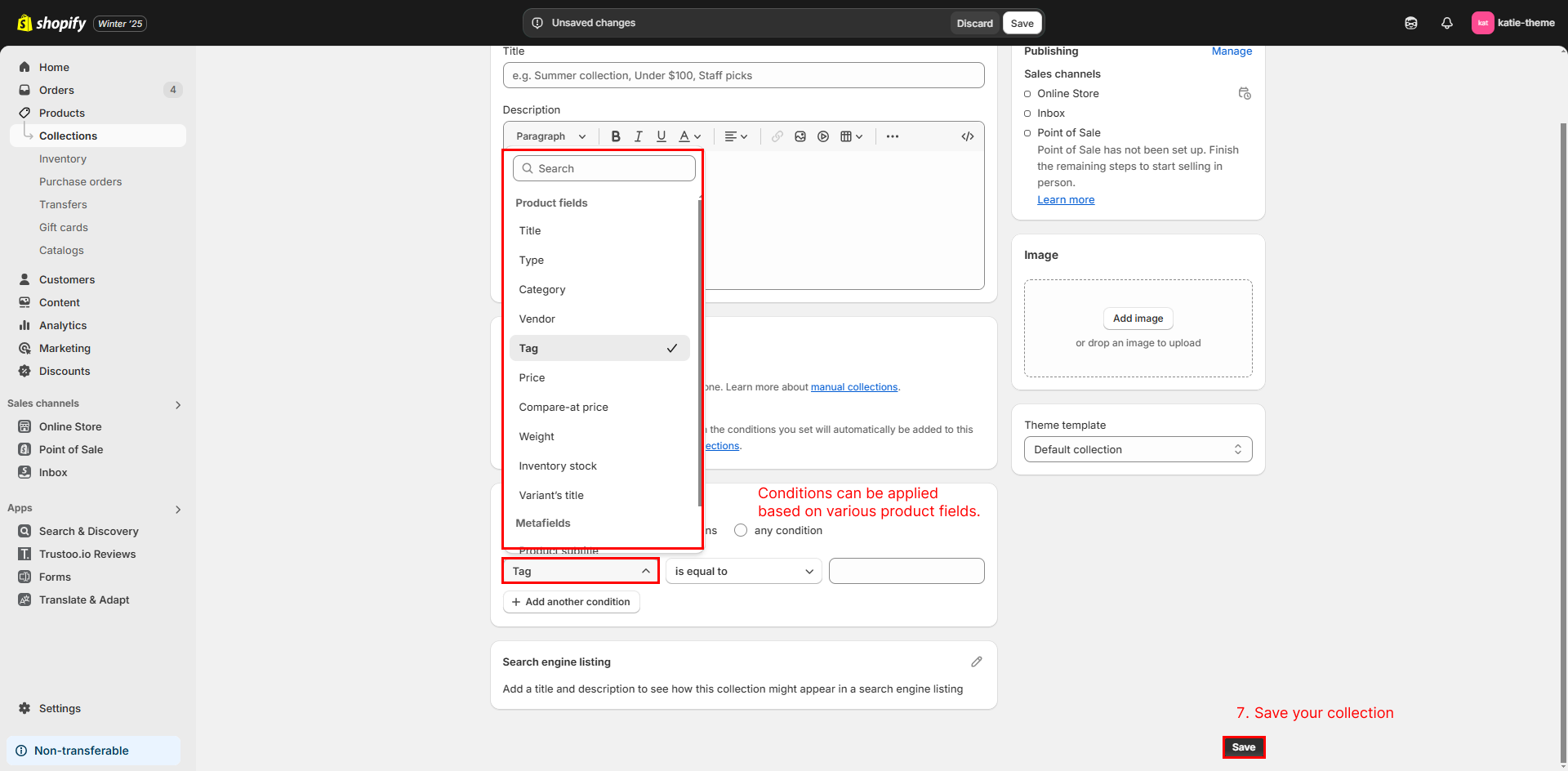1568x771 pixels.
Task: Open the 'is equal to' operator dropdown
Action: [x=743, y=571]
